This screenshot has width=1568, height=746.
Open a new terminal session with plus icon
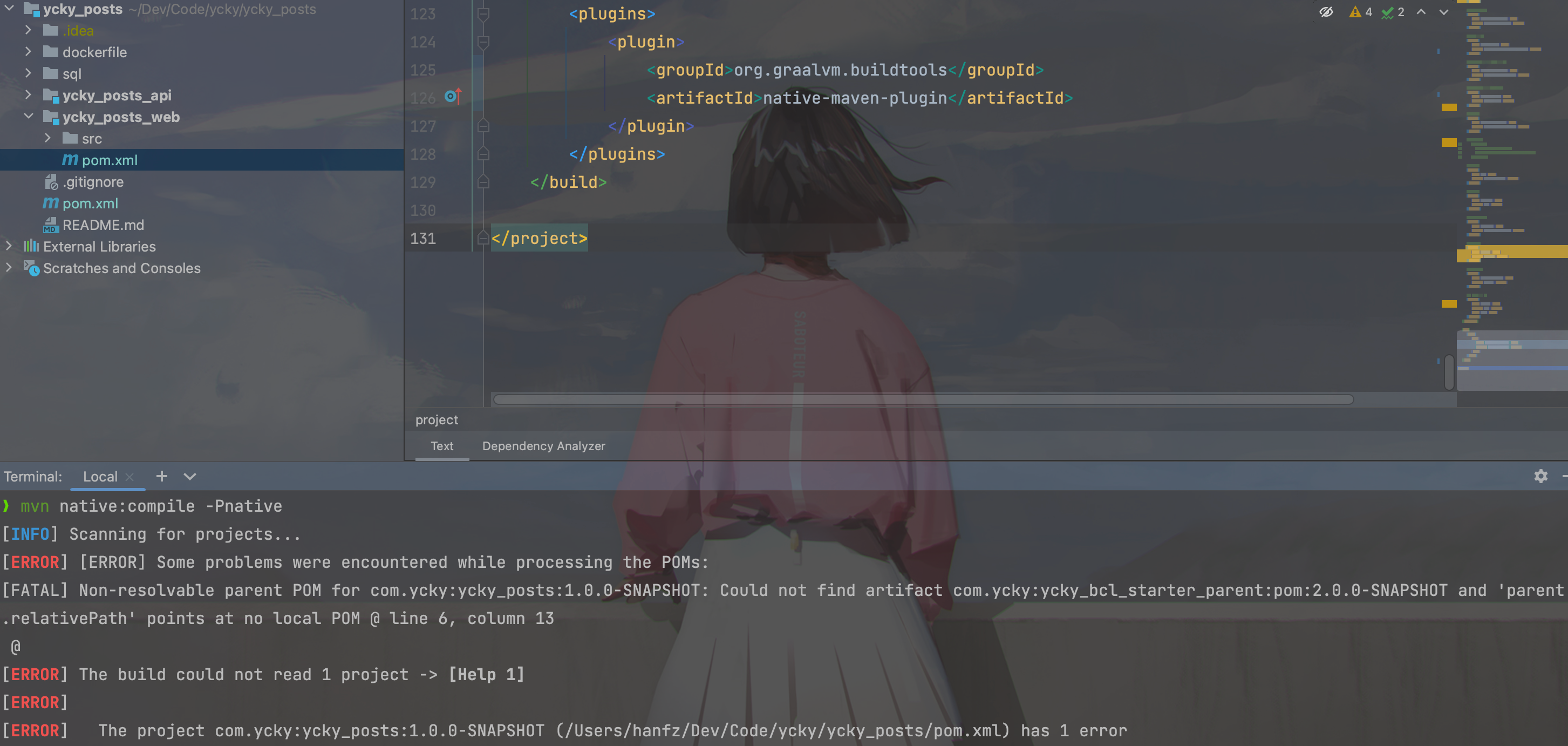click(161, 476)
